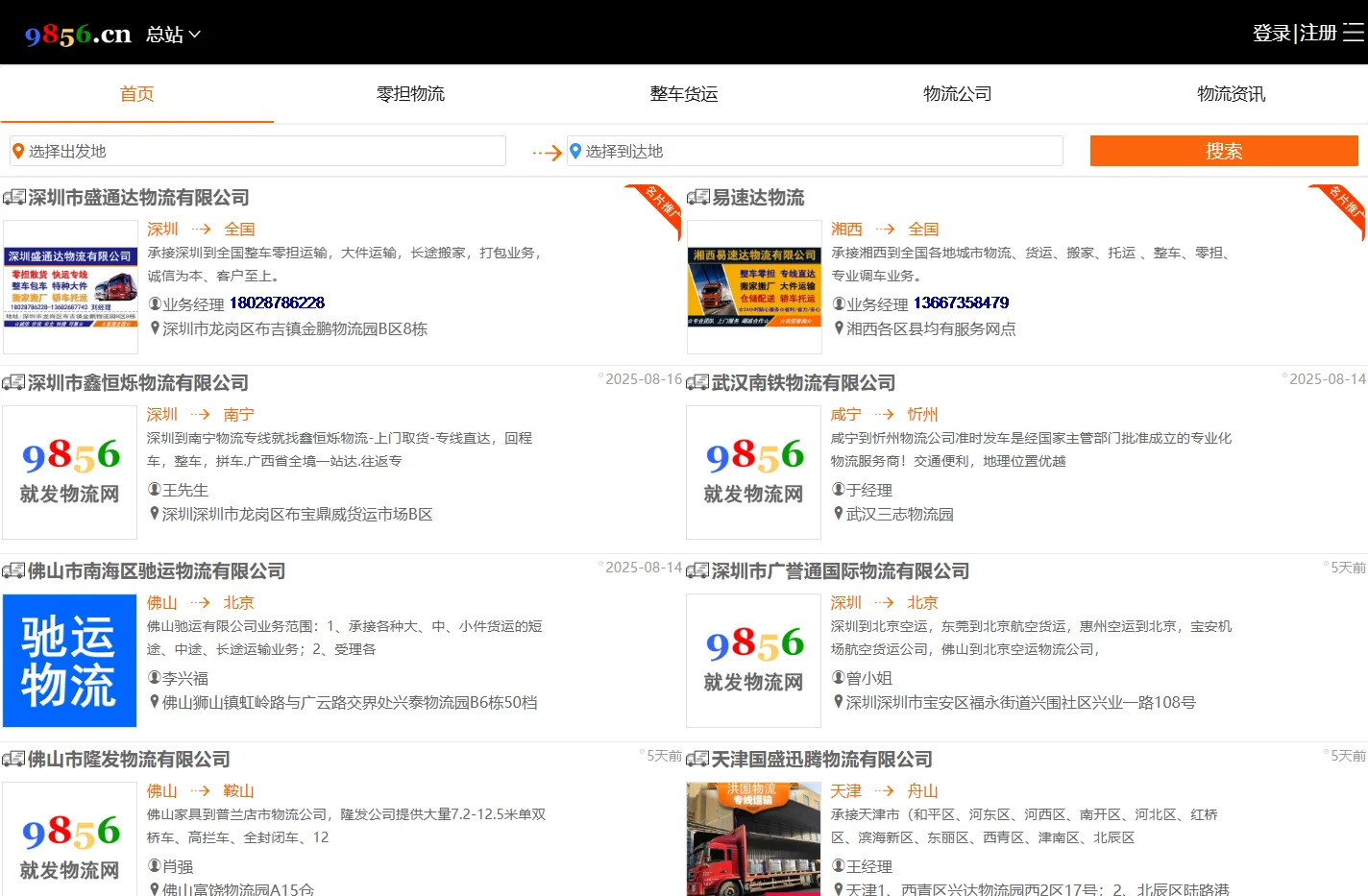
Task: Click the 天津 → 舟山 route link
Action: (885, 791)
